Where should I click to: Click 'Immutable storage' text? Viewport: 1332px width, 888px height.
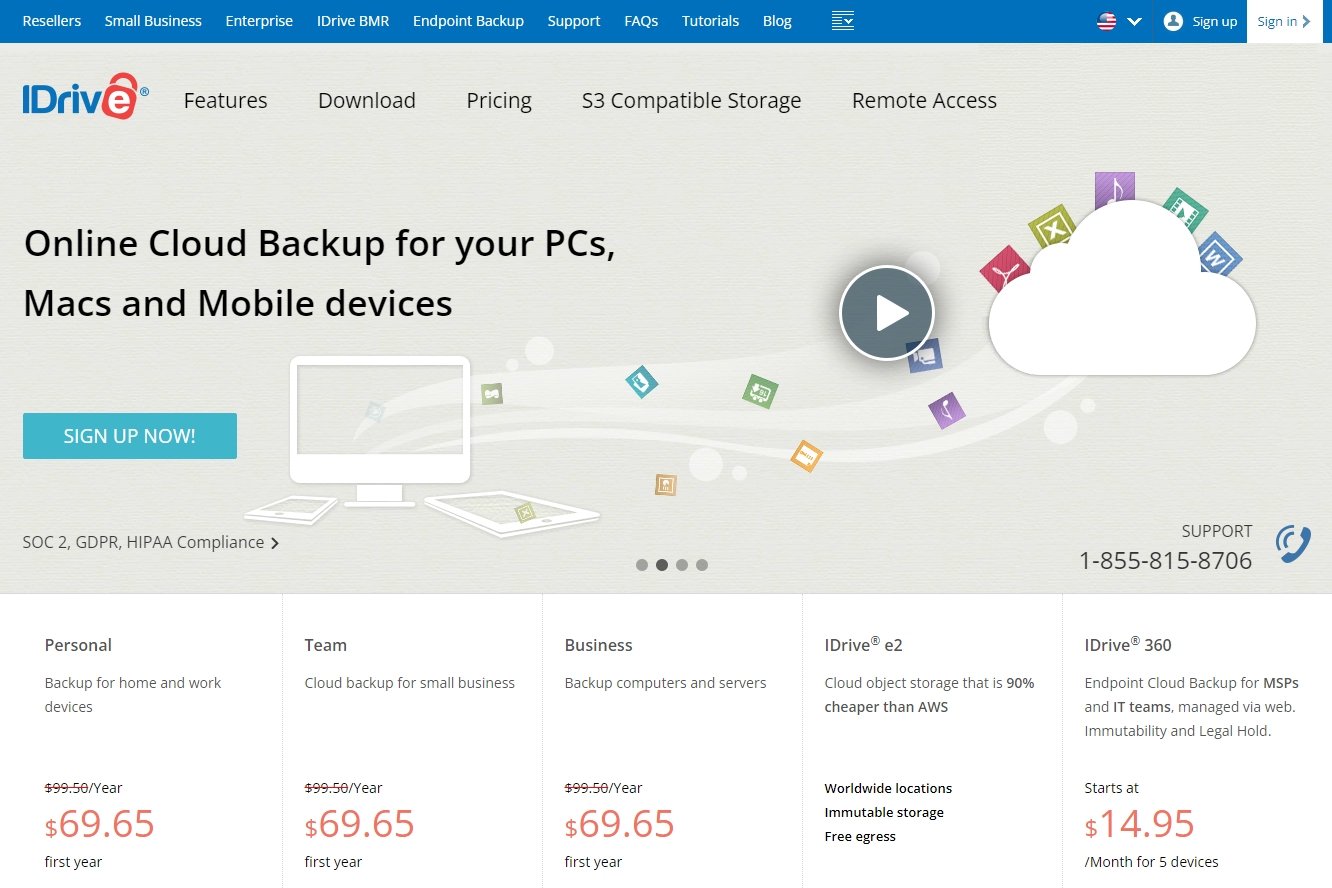884,812
